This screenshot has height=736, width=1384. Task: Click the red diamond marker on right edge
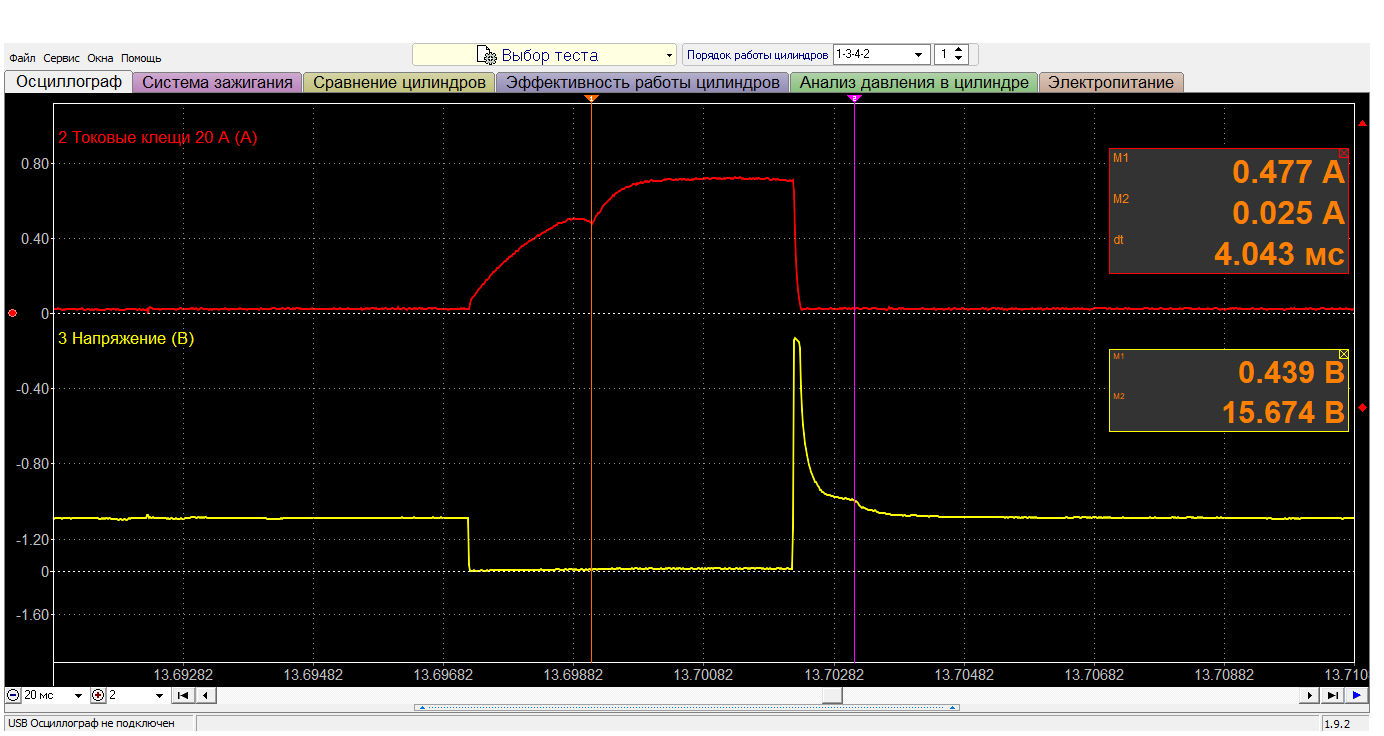click(x=1362, y=408)
